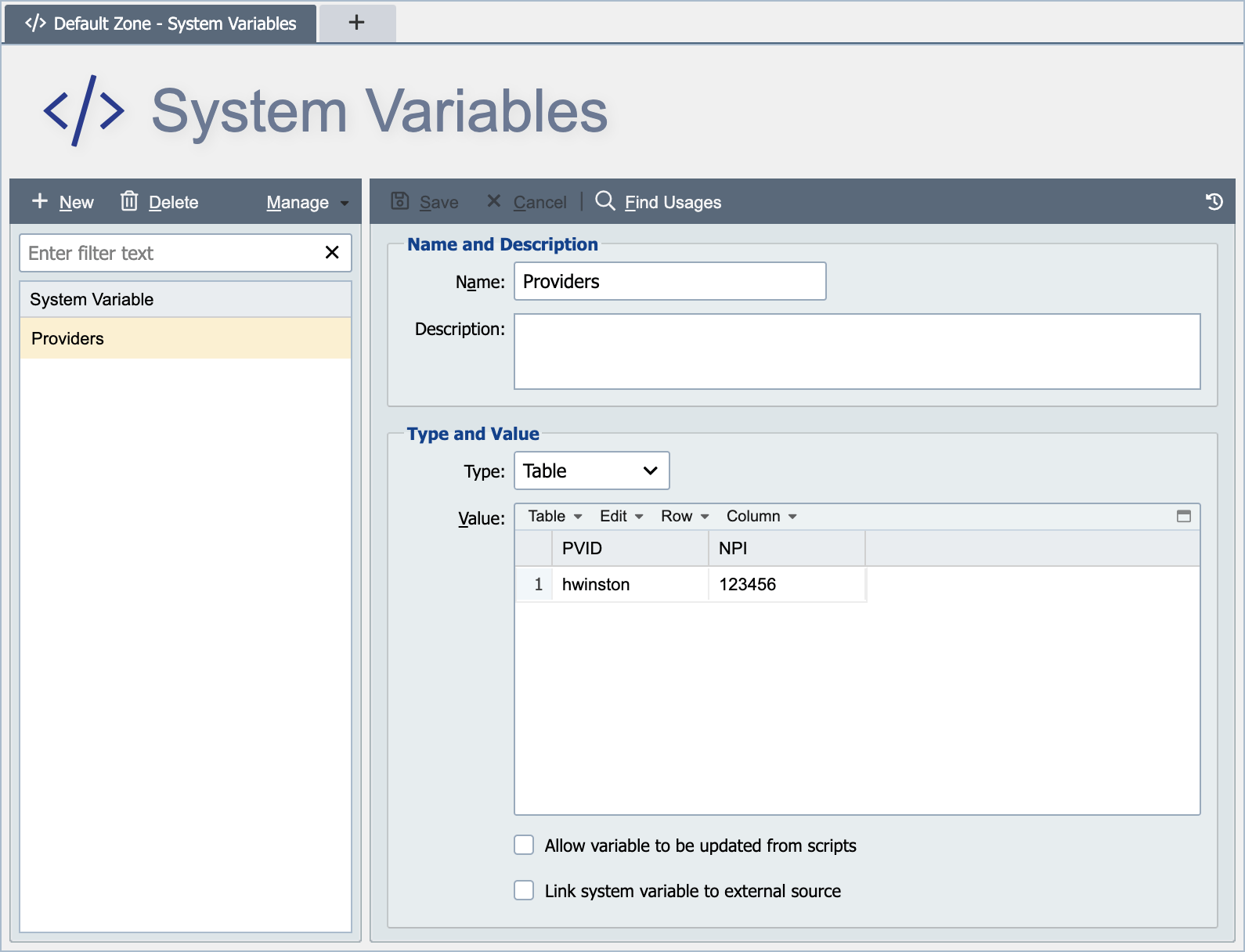This screenshot has width=1245, height=952.
Task: Click the plus icon beside New
Action: 40,201
